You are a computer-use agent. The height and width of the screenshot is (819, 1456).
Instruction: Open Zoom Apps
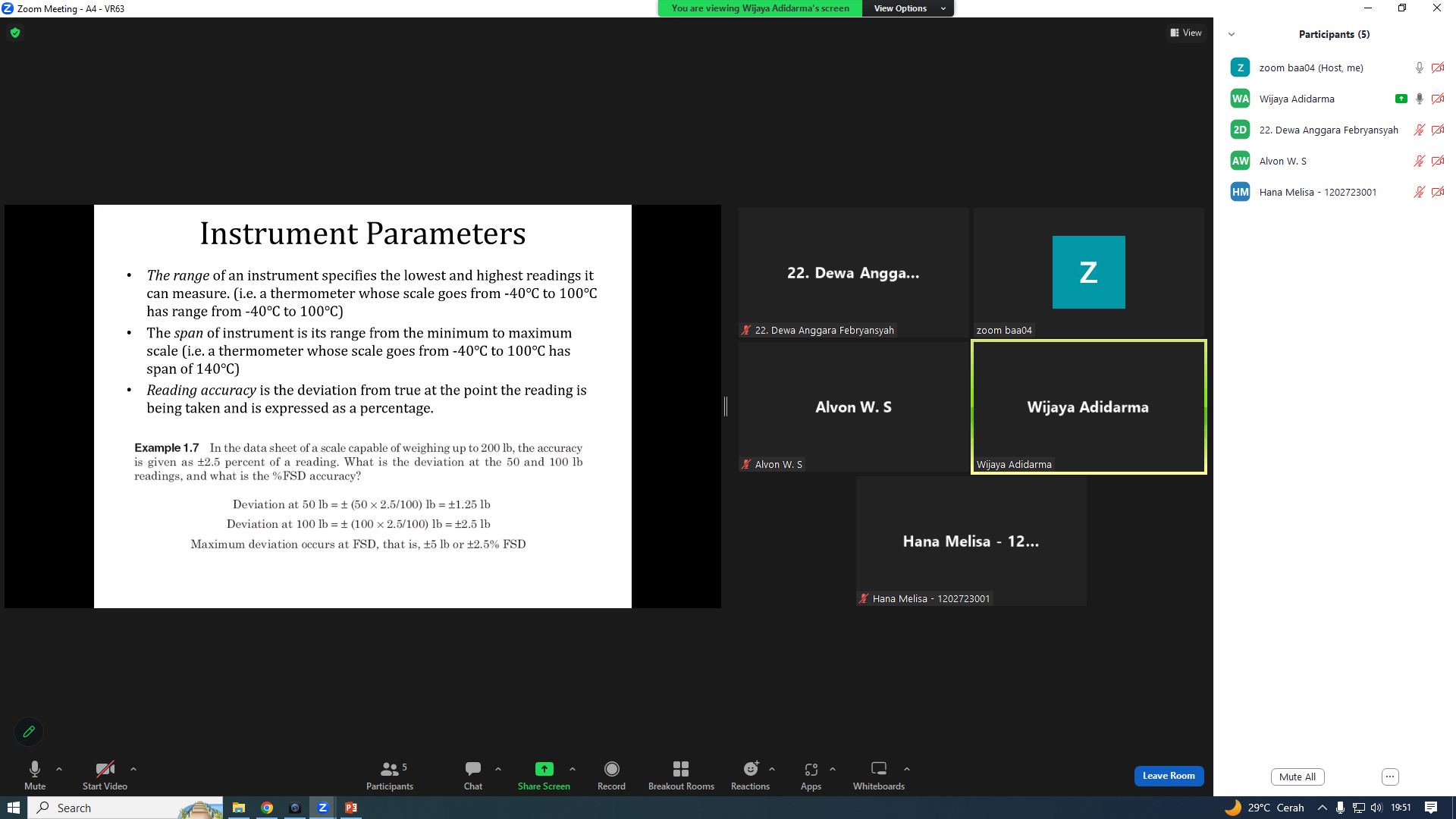coord(811,775)
